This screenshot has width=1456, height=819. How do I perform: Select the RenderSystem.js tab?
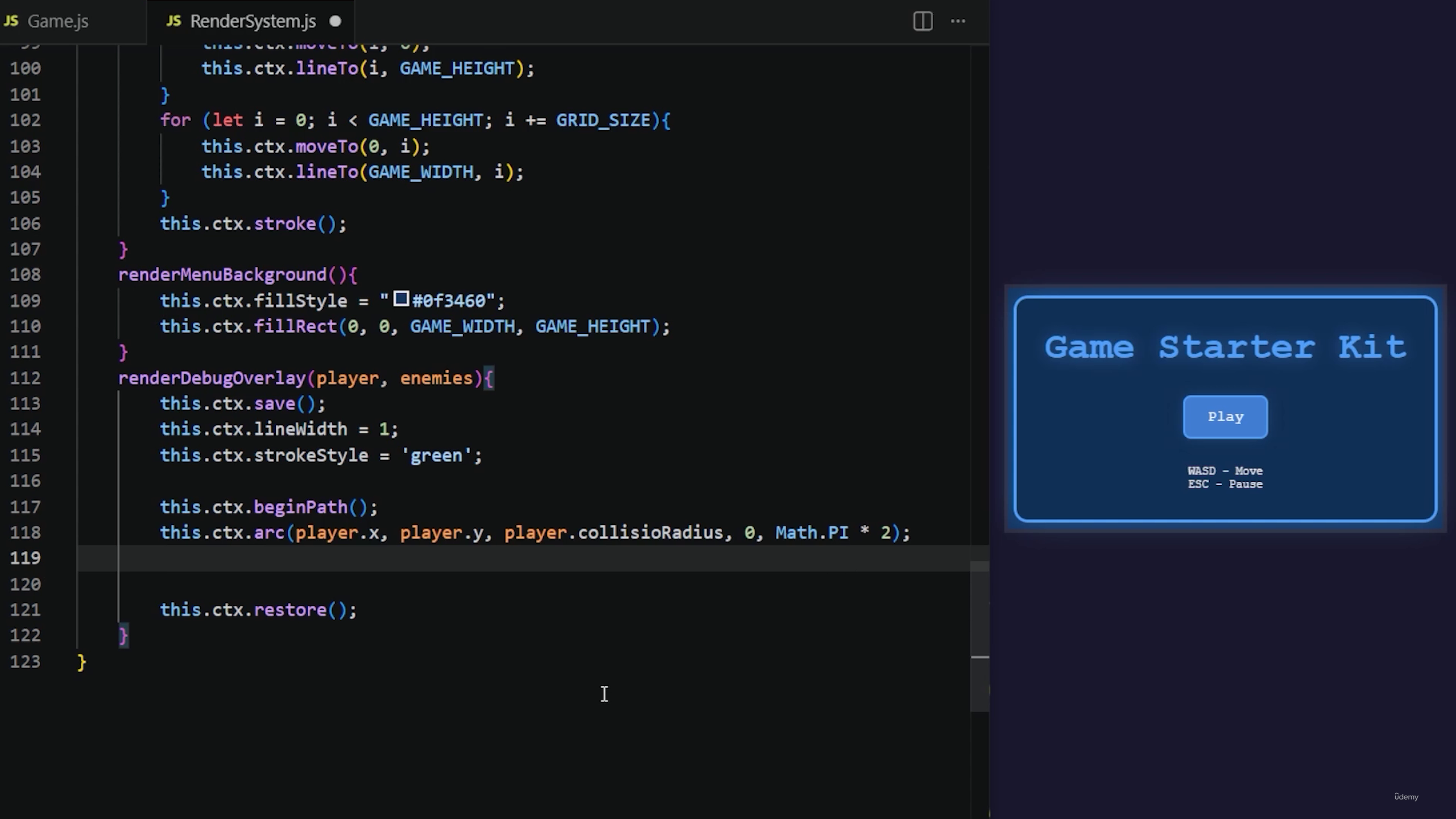[253, 22]
